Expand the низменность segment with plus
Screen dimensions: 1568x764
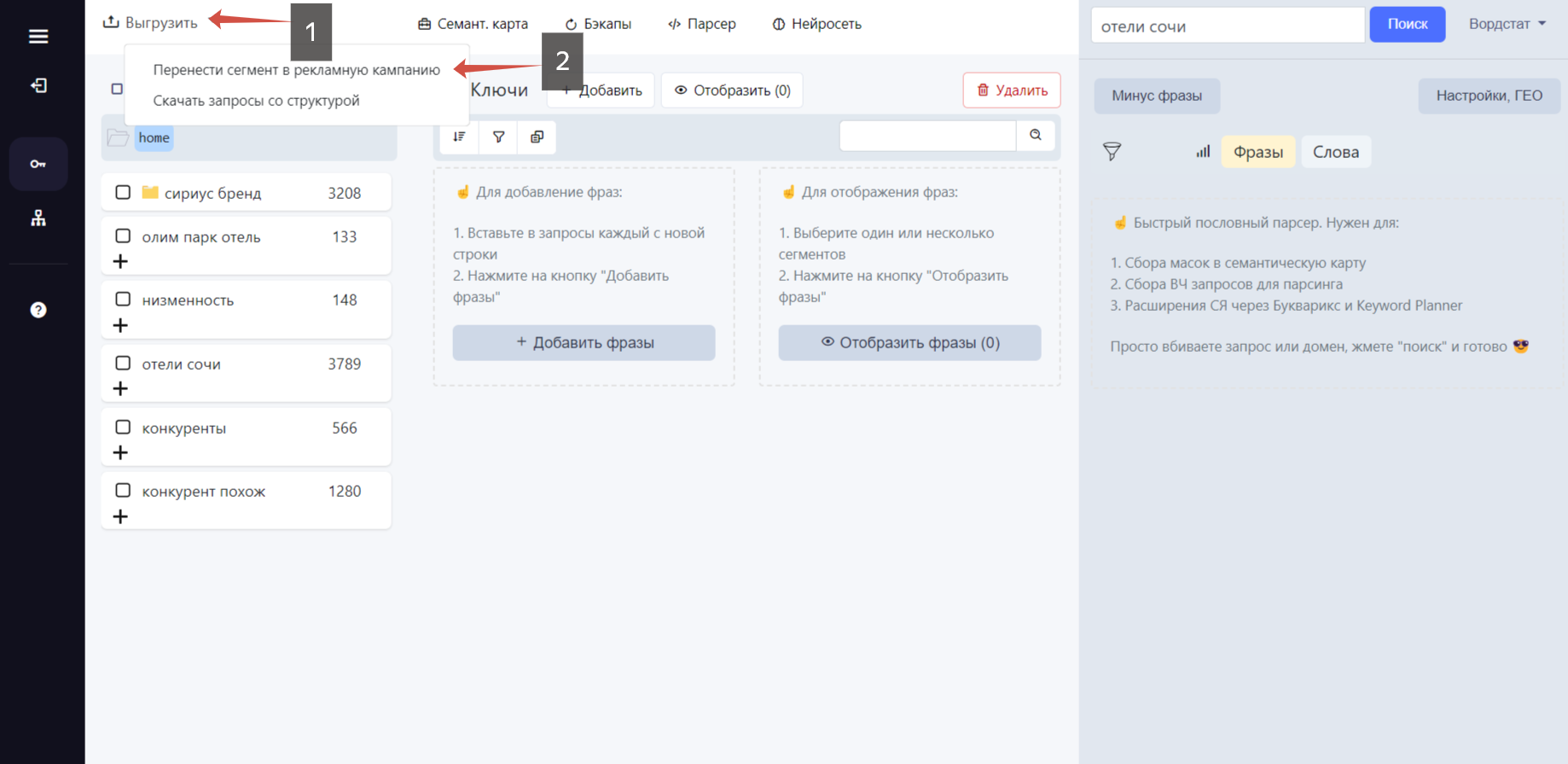pyautogui.click(x=120, y=325)
